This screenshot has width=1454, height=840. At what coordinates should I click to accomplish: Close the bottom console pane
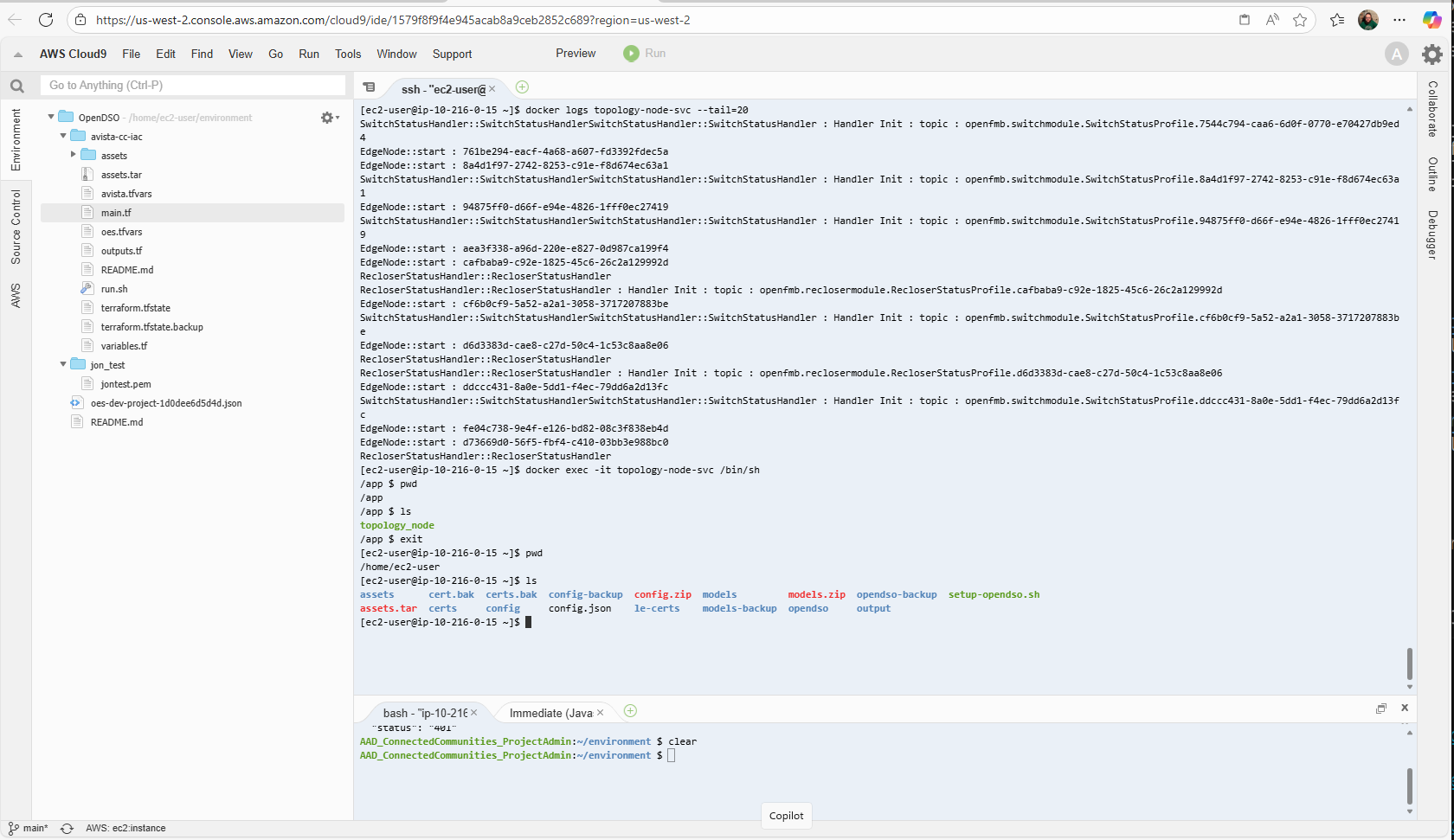tap(1405, 708)
